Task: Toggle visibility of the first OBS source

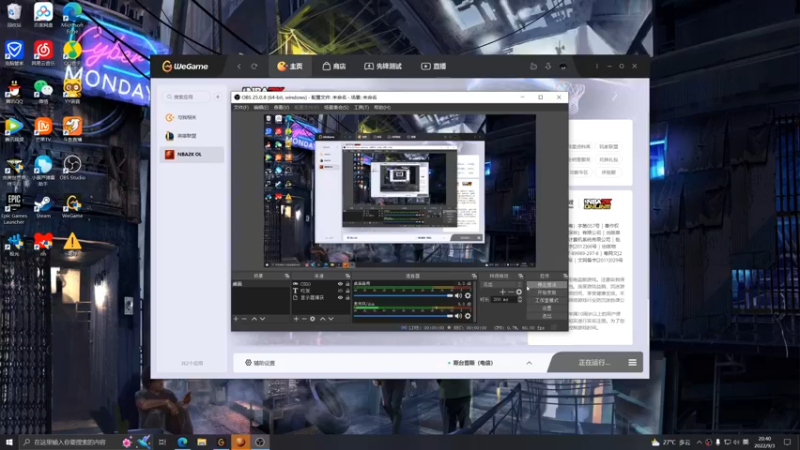Action: 340,284
